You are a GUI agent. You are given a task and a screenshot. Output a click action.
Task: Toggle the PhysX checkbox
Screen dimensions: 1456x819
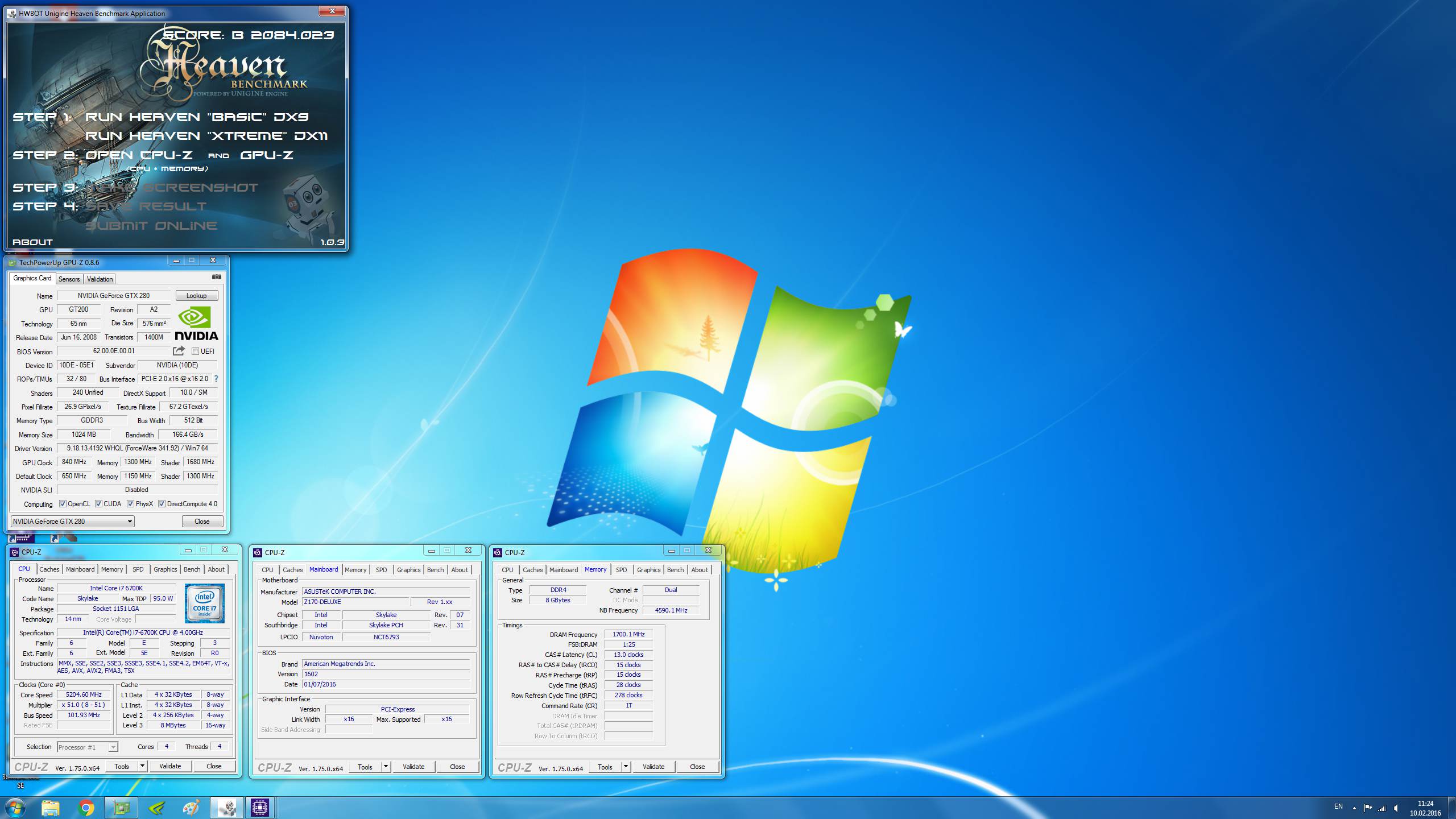(x=130, y=504)
